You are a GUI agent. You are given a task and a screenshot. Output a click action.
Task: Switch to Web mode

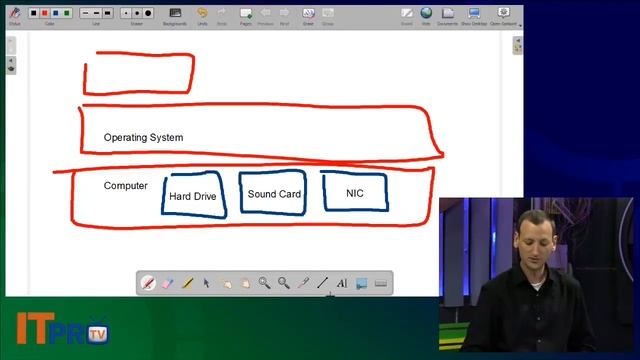(x=426, y=16)
